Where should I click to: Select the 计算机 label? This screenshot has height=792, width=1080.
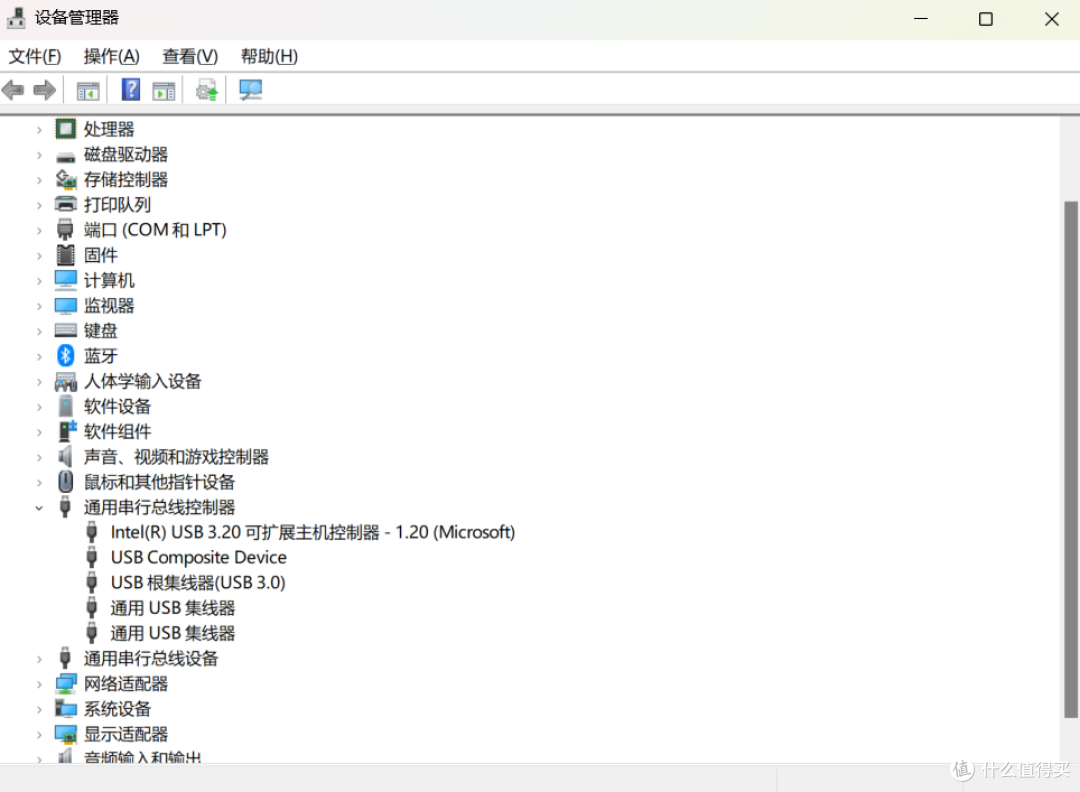[109, 280]
